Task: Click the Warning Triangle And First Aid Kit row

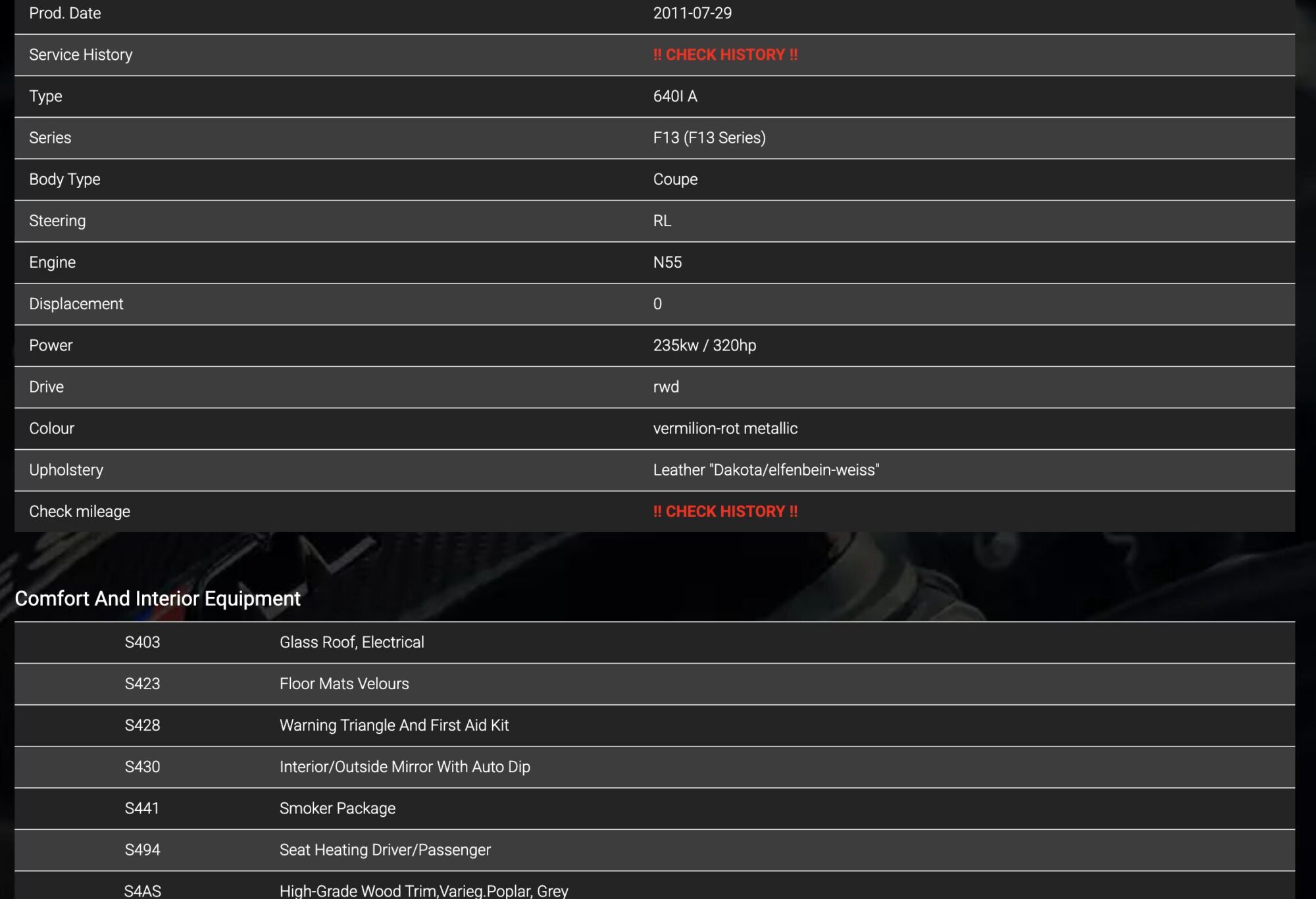Action: click(x=393, y=725)
